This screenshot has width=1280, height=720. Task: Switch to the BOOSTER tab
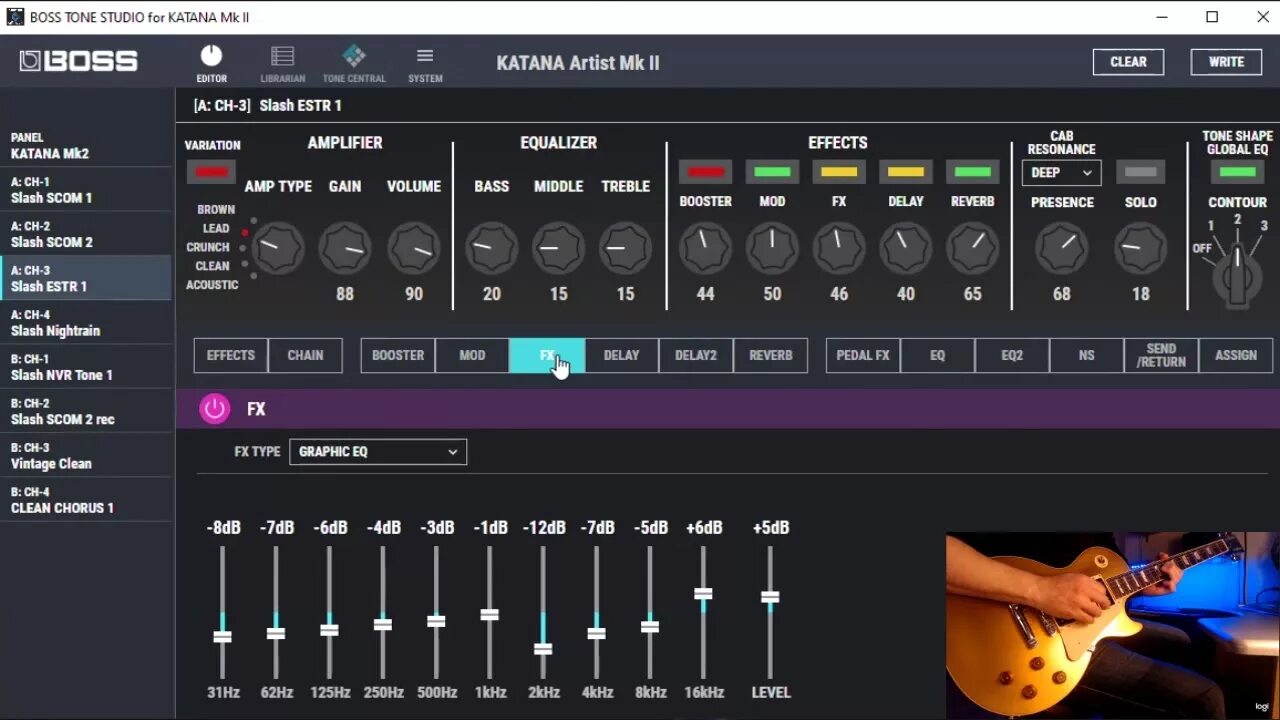tap(398, 355)
